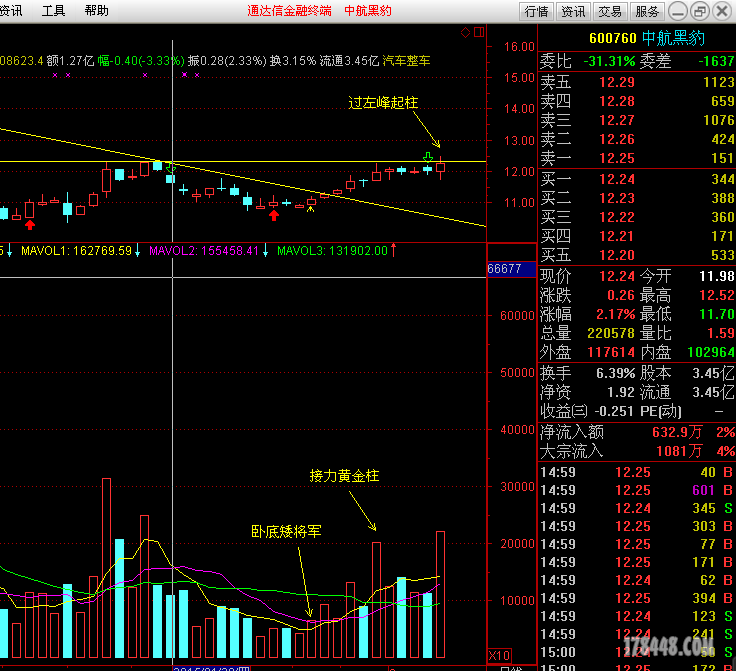Click the red up arrow after MAVOL3 value
Screen dimensions: 736x671
coord(393,250)
